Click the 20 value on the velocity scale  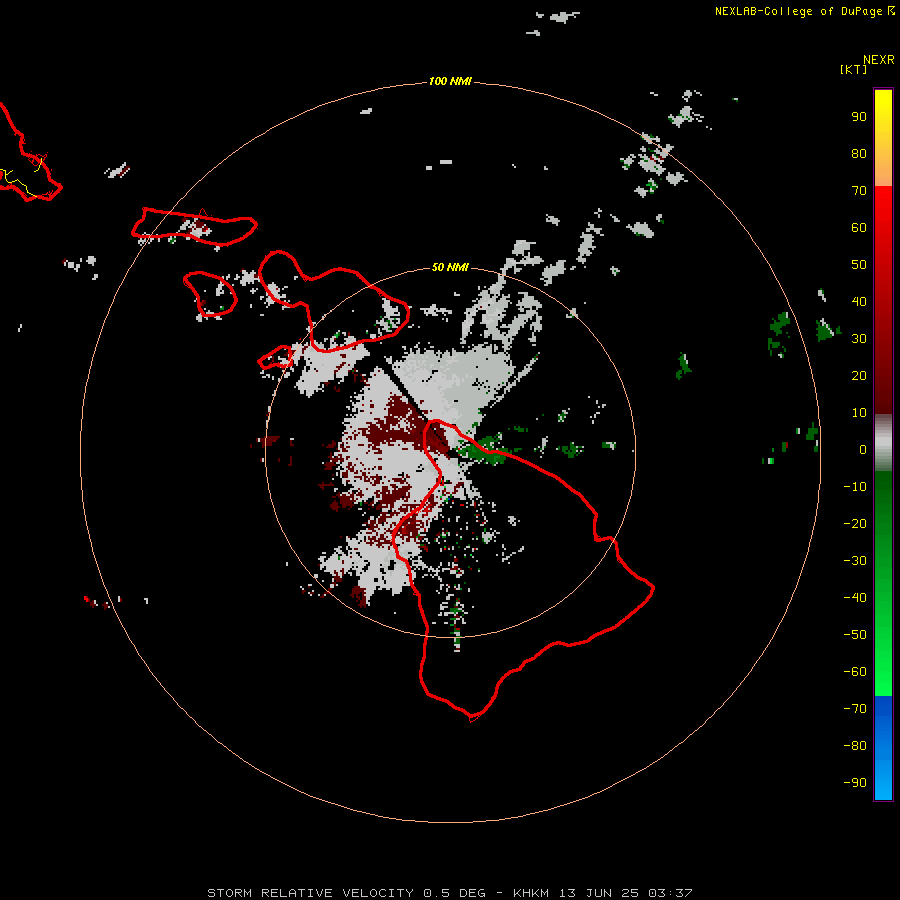[859, 376]
